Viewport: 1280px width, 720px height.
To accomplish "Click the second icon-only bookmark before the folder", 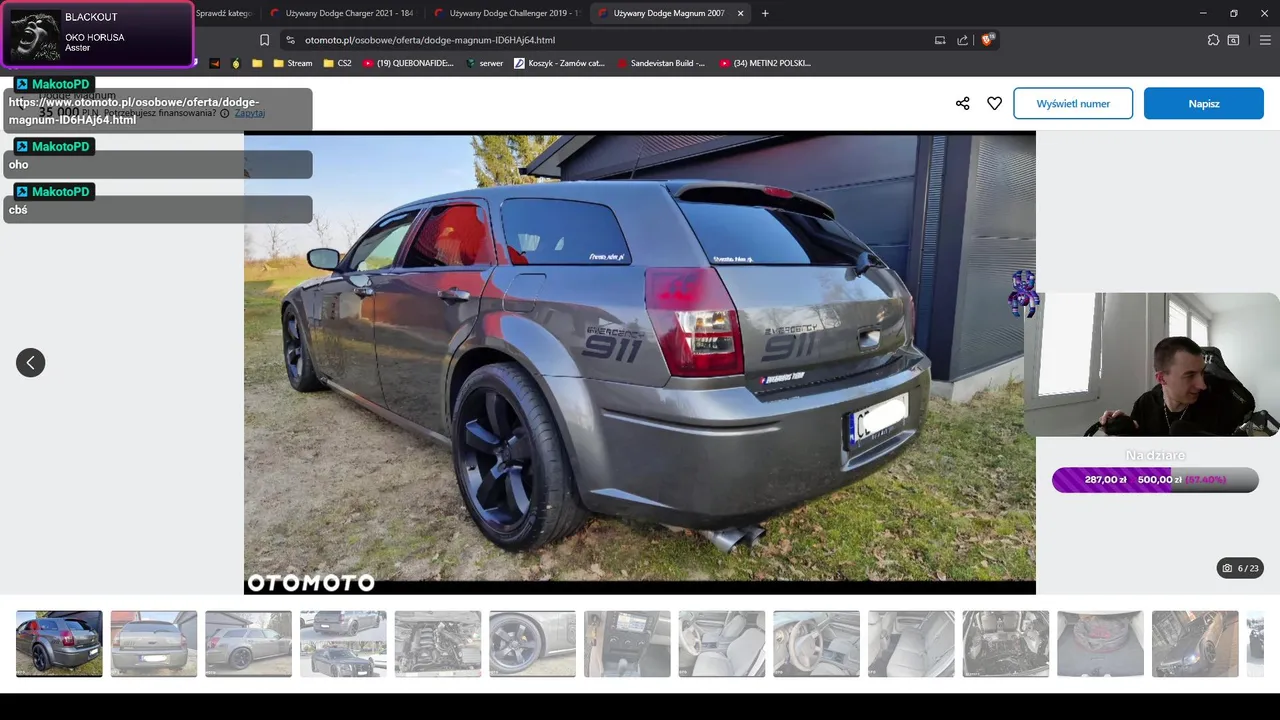I will [236, 63].
